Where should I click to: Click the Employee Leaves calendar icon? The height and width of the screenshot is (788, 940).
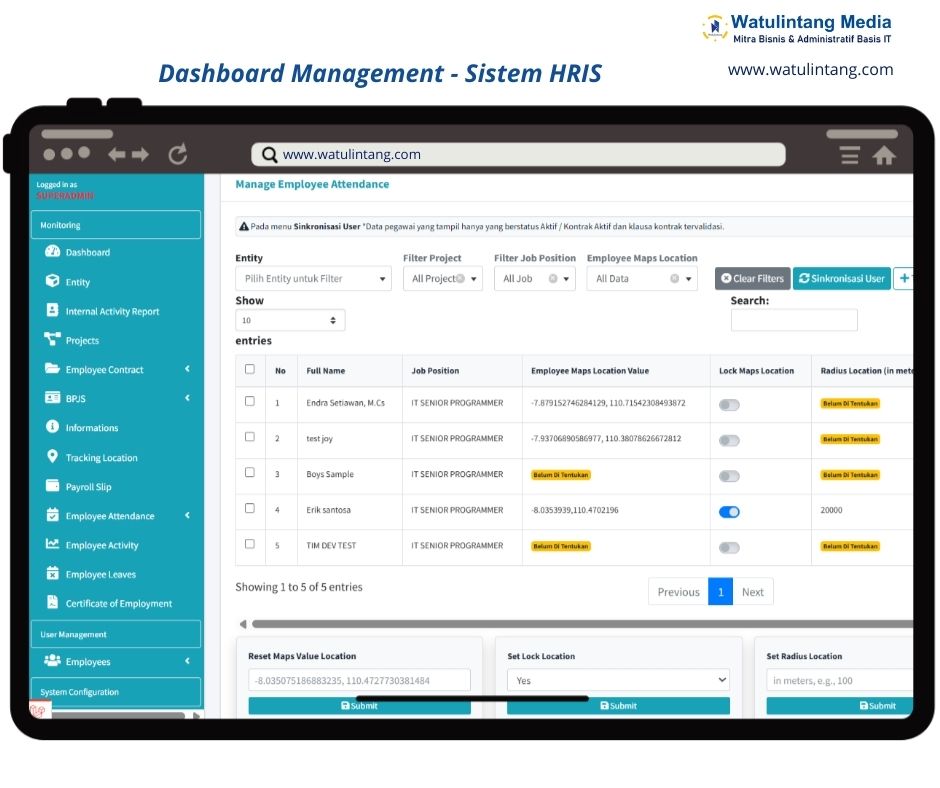pos(53,573)
